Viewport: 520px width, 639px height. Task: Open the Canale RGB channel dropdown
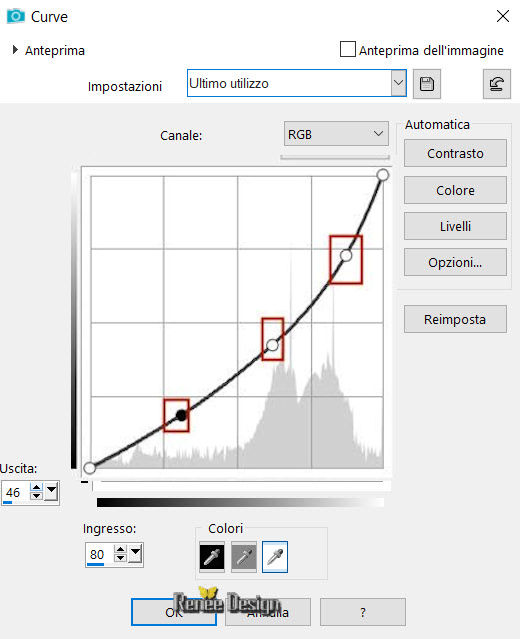point(336,134)
